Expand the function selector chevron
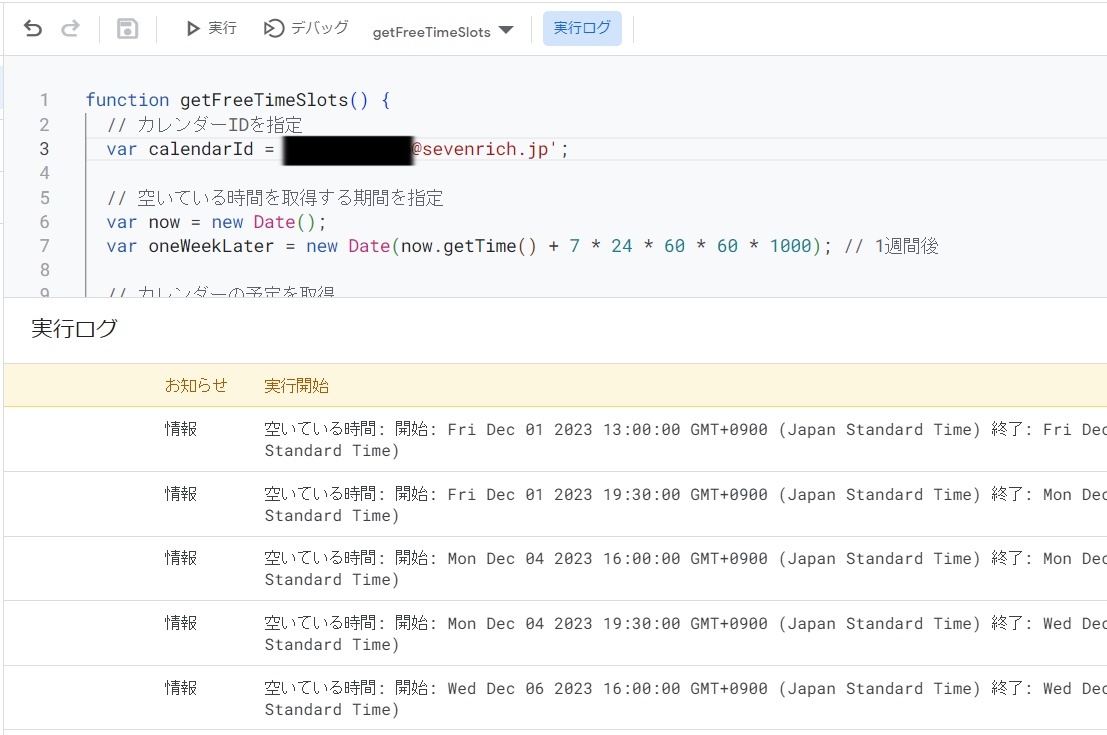The height and width of the screenshot is (735, 1107). [x=508, y=31]
